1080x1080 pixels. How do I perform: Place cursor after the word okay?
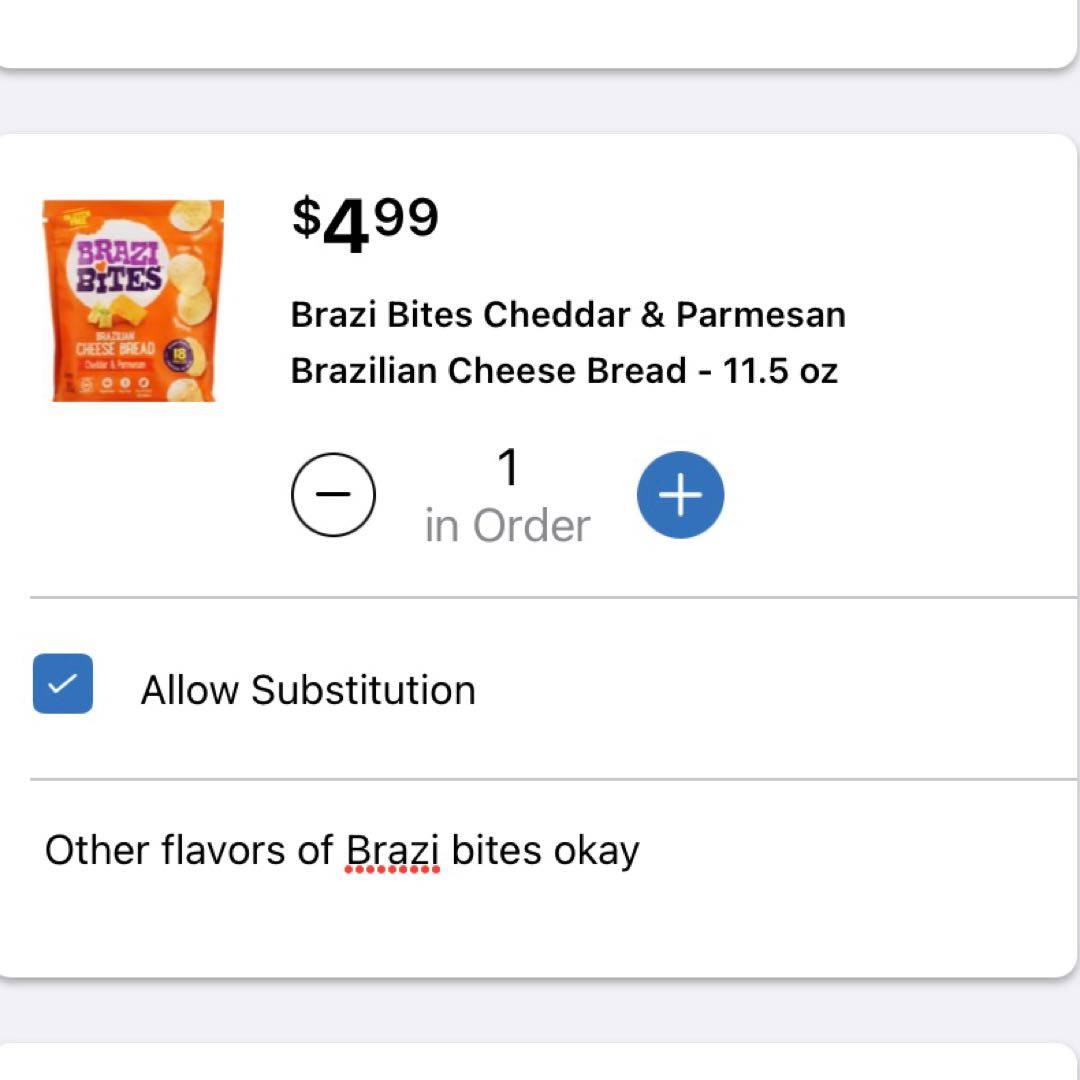(x=641, y=852)
